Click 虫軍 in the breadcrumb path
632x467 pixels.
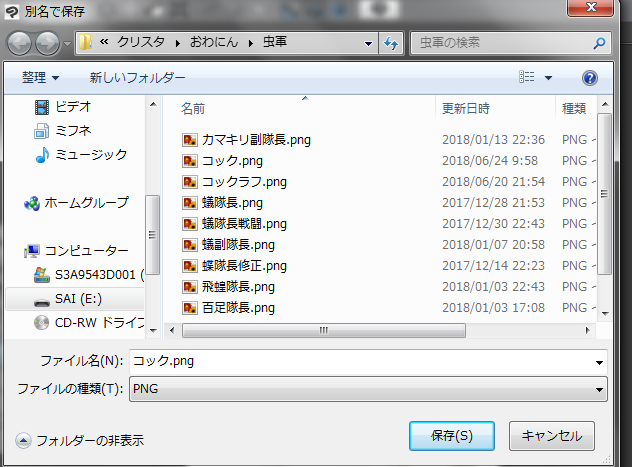(275, 42)
